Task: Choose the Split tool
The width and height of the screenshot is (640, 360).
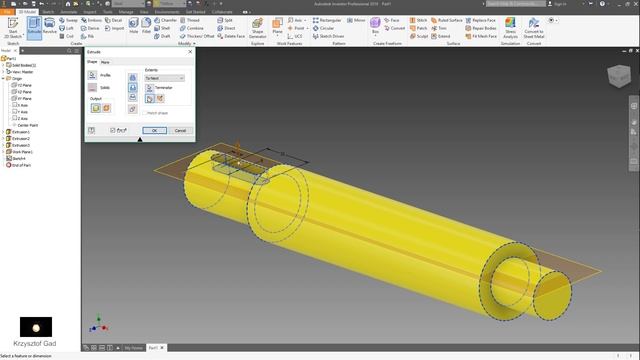Action: point(225,20)
